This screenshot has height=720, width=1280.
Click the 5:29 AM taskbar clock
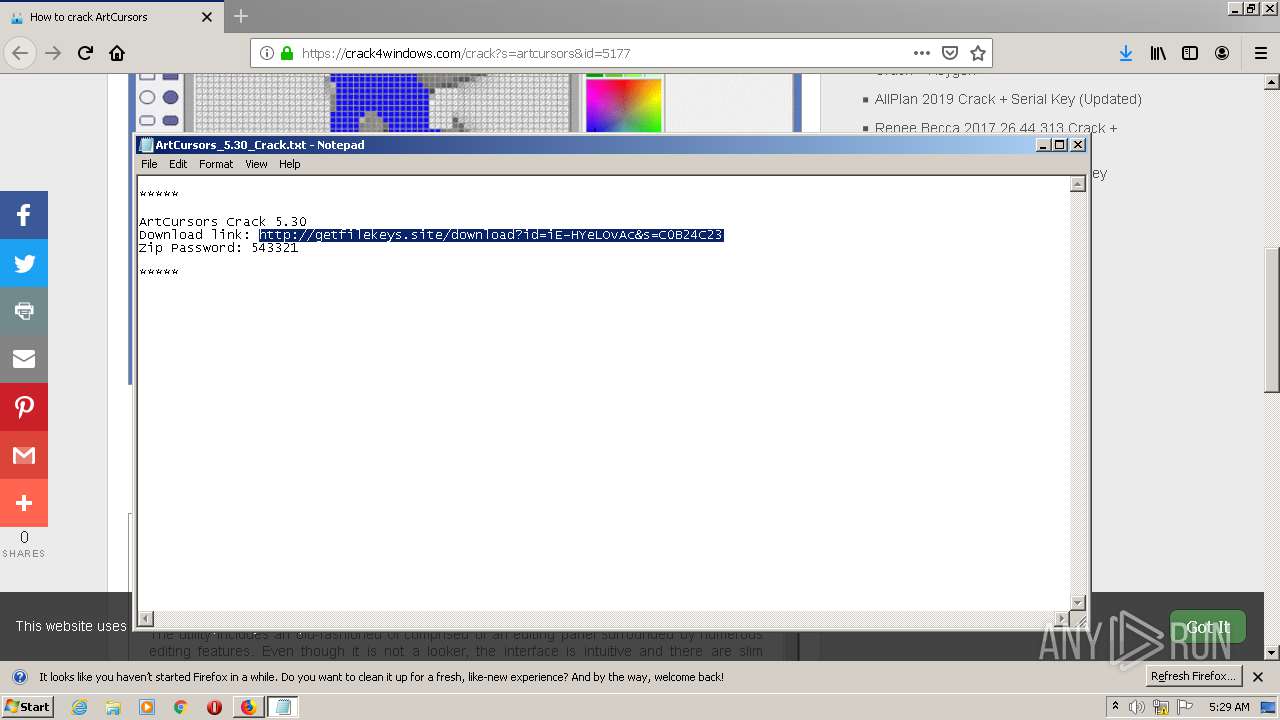click(1229, 707)
